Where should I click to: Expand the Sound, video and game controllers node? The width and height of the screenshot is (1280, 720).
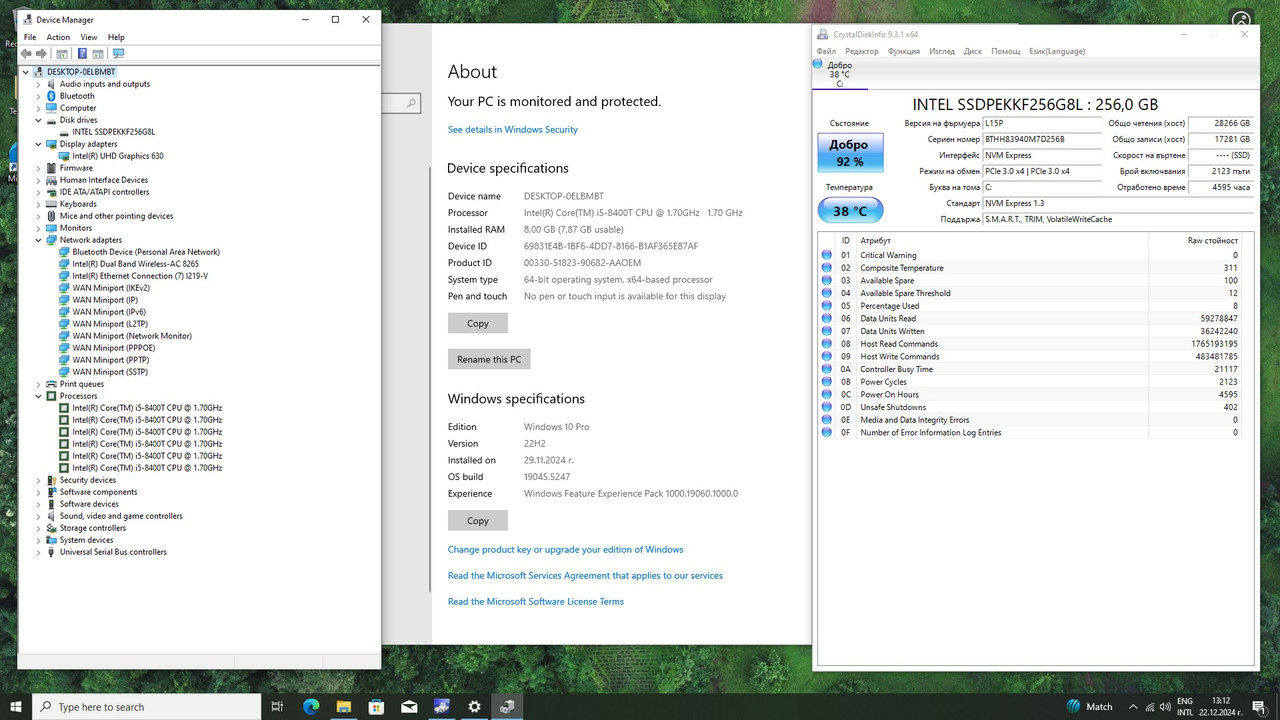tap(39, 516)
